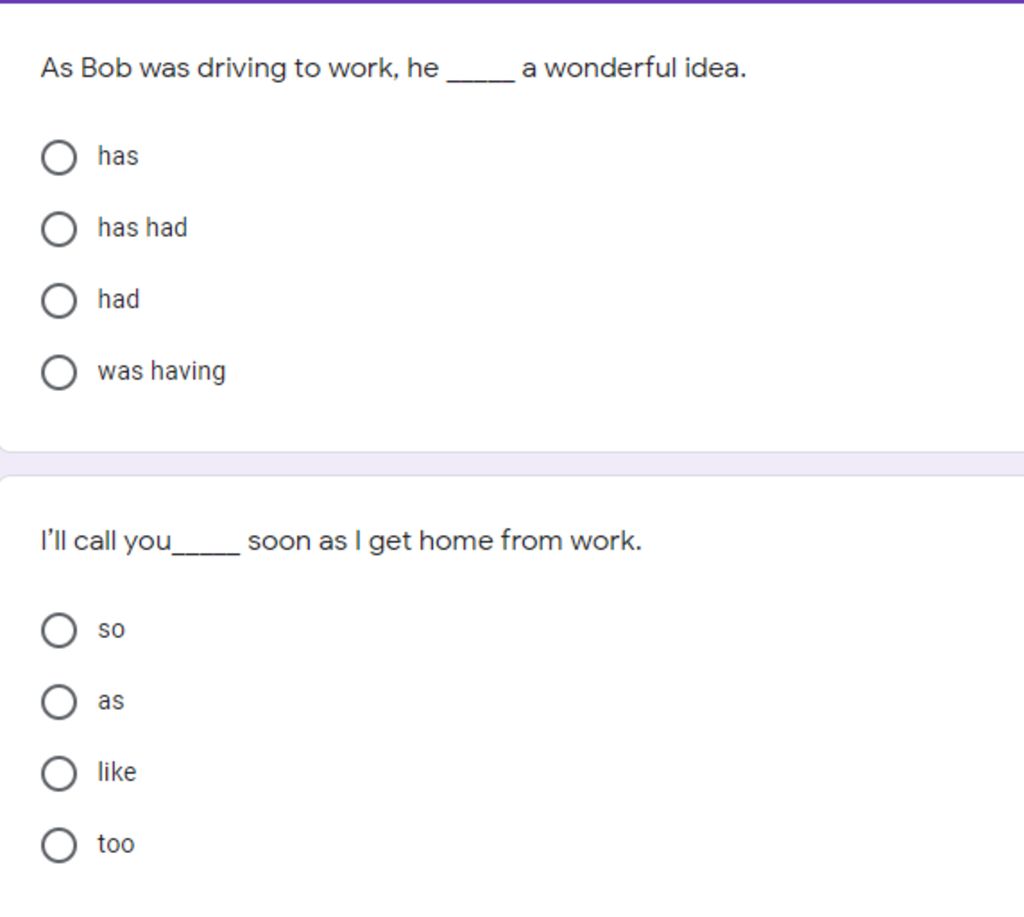Click the 'like' answer label text
This screenshot has width=1024, height=917.
(117, 773)
